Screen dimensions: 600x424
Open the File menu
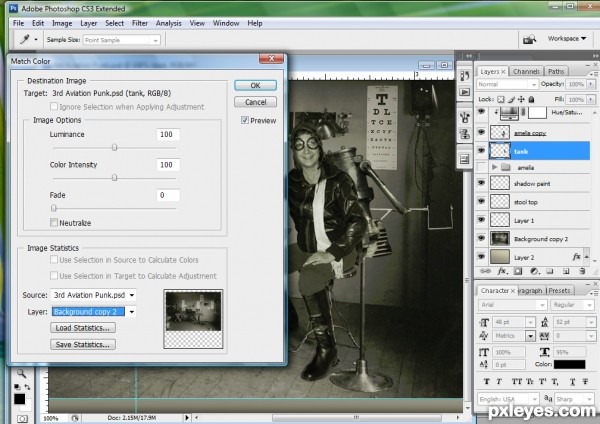tap(18, 23)
